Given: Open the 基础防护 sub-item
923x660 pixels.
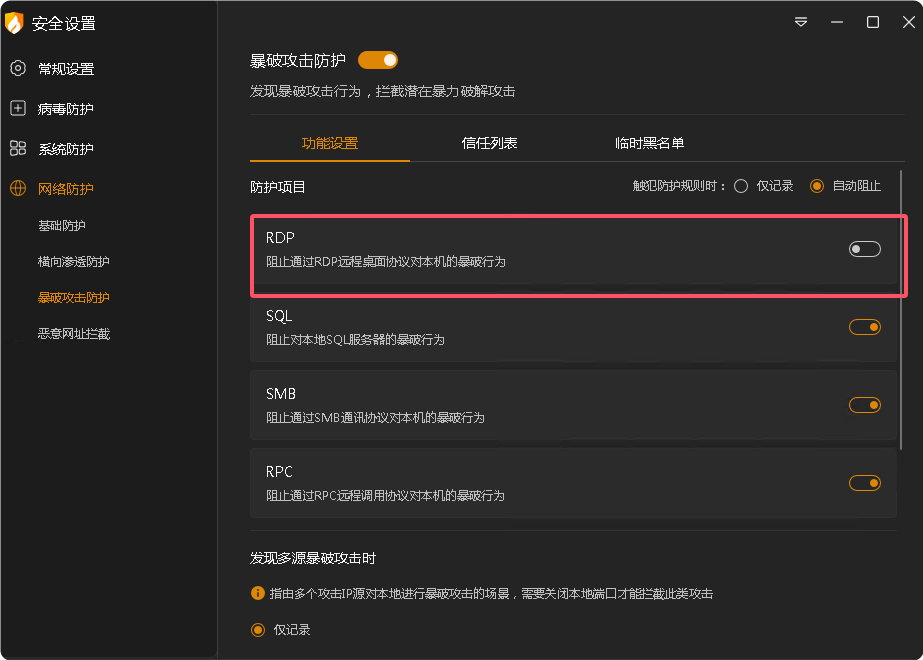Looking at the screenshot, I should pos(62,225).
